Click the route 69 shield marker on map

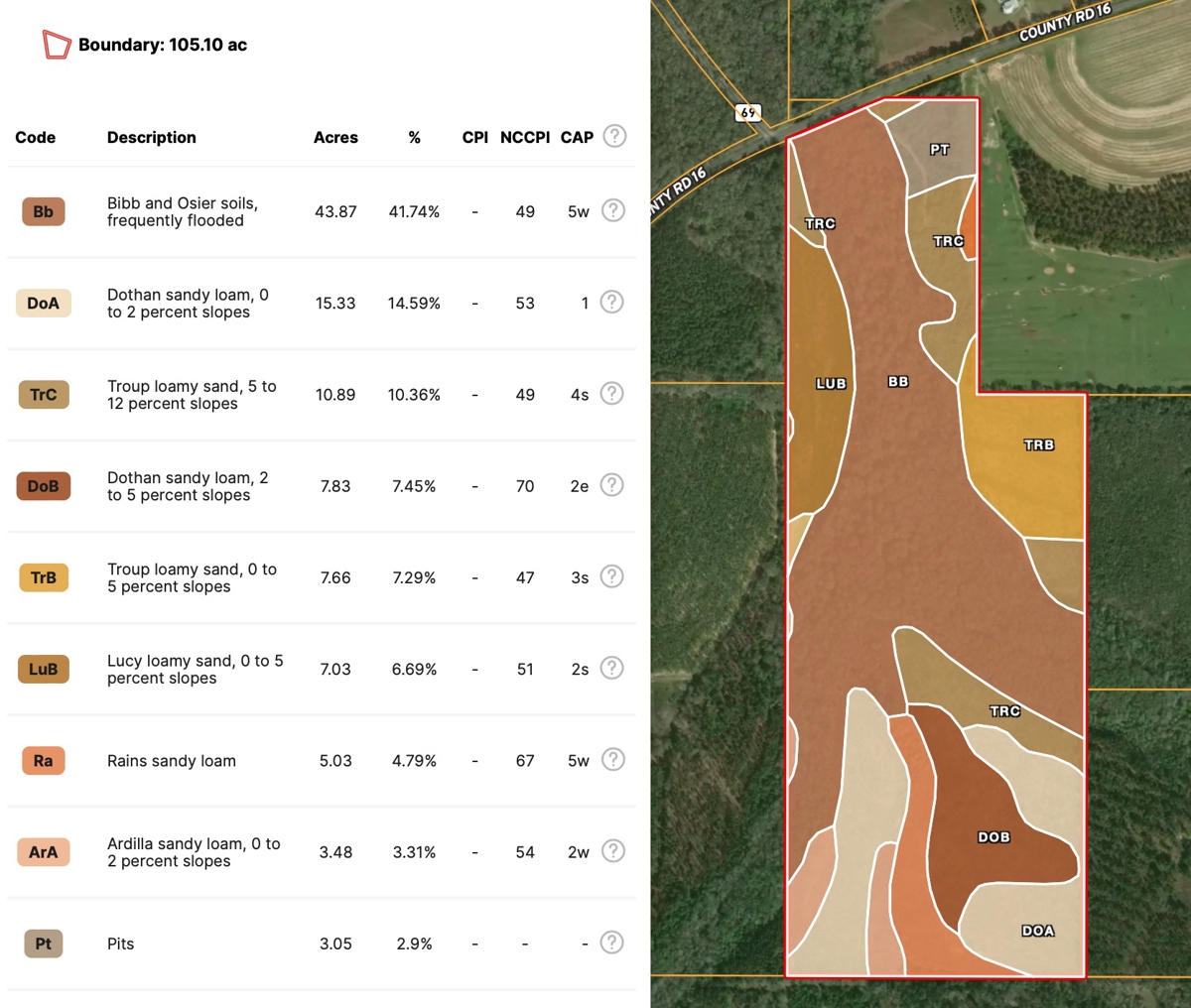point(748,112)
